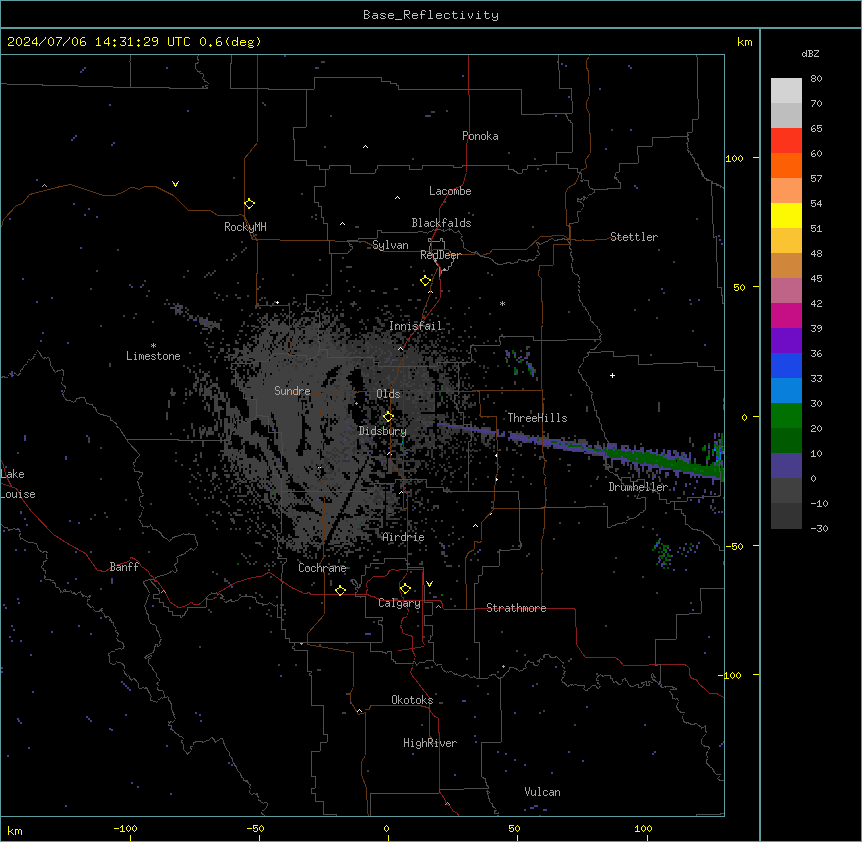Viewport: 862px width, 842px height.
Task: Pick the slate purple 0-10 dBZ legend swatch
Action: (x=786, y=466)
